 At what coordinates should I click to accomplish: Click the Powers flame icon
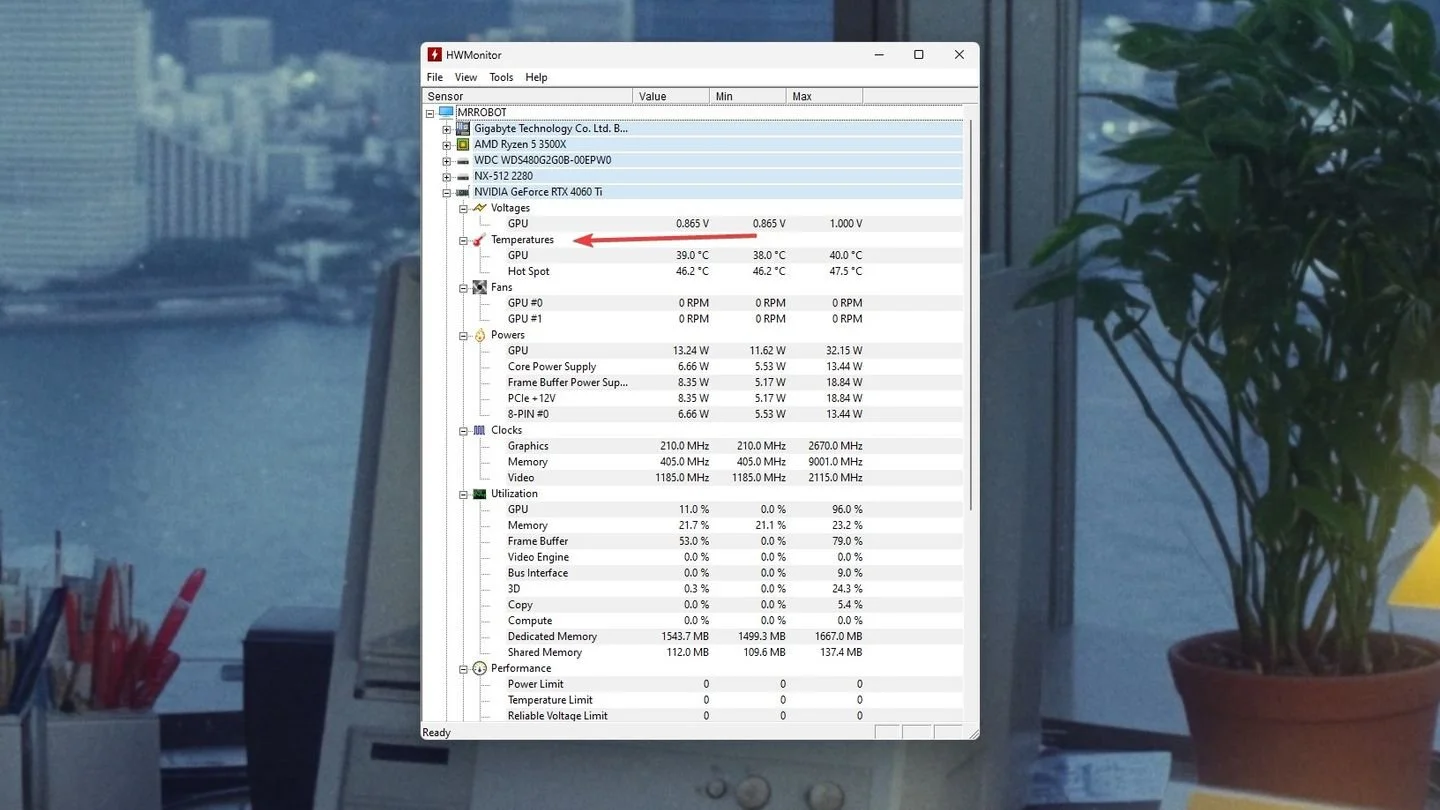(480, 335)
